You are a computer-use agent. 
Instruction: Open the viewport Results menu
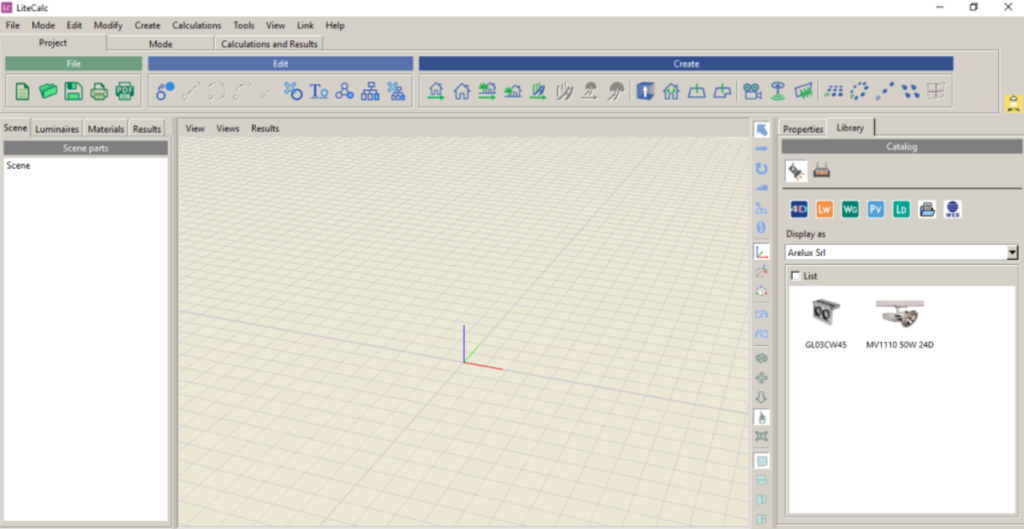click(265, 129)
